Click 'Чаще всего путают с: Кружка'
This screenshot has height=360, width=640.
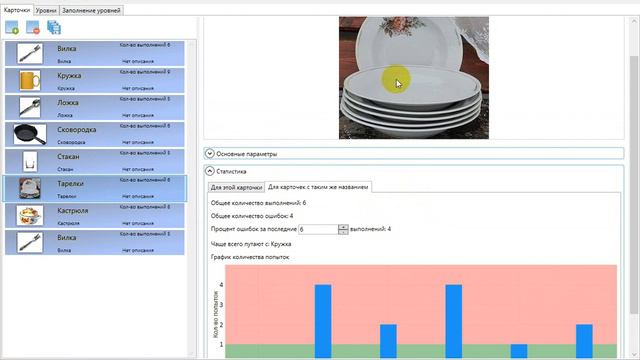(x=251, y=244)
